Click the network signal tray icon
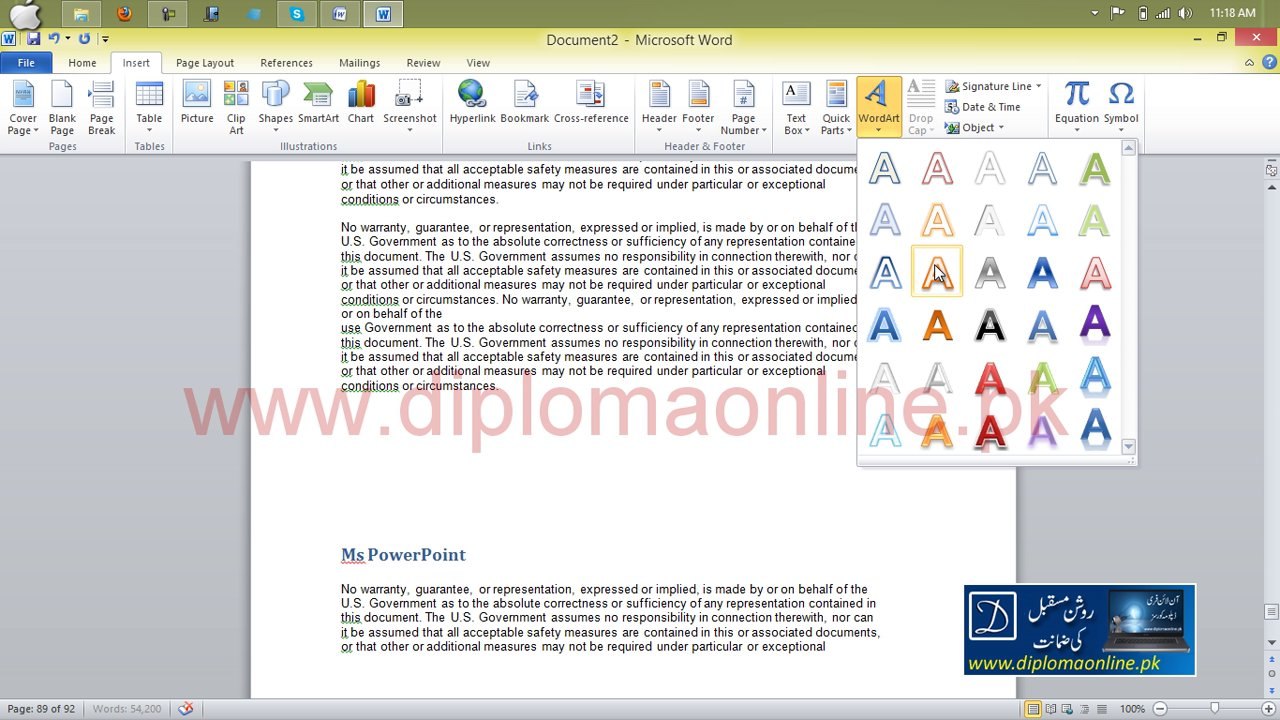The height and width of the screenshot is (720, 1280). click(x=1165, y=13)
